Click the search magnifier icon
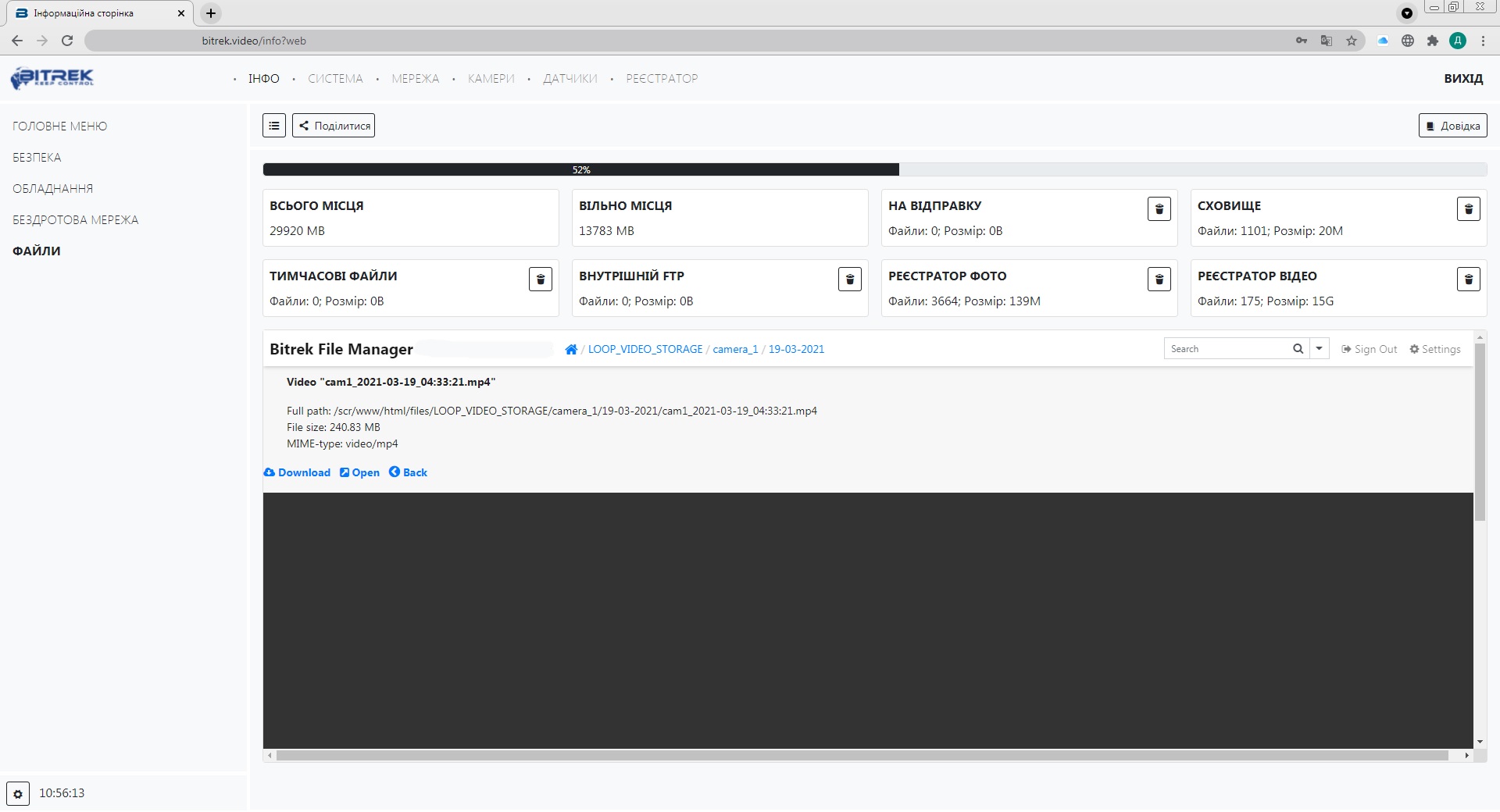 click(1298, 349)
